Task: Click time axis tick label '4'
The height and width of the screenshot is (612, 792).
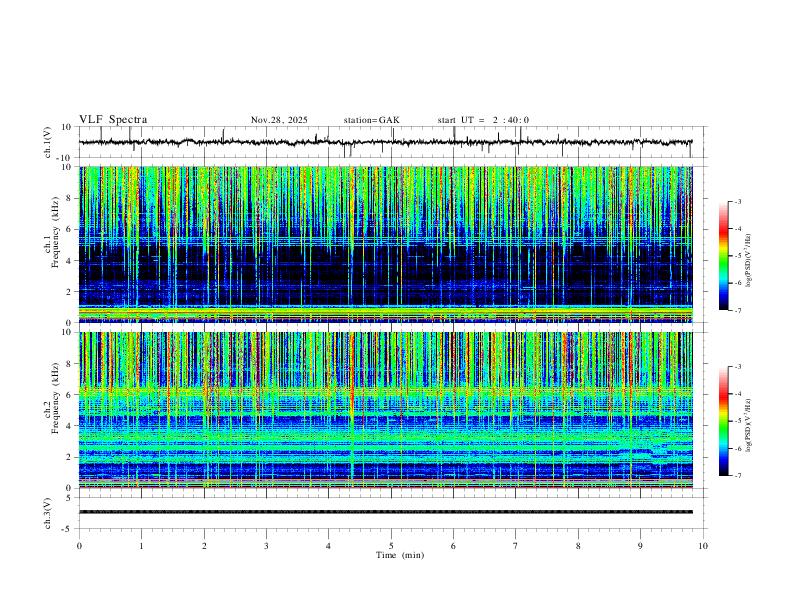Action: [328, 546]
